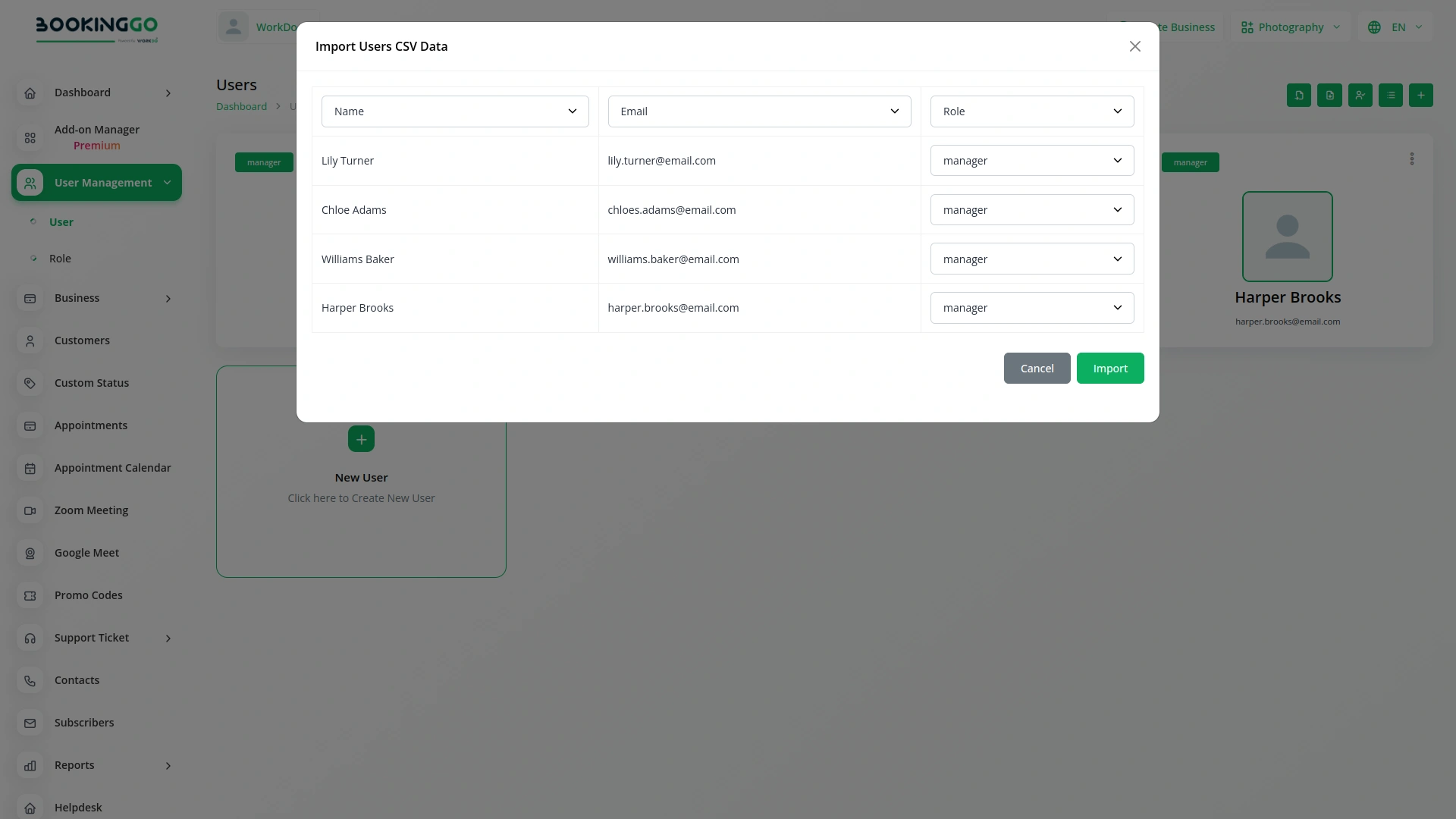
Task: Switch to list view using list icon
Action: (1391, 95)
